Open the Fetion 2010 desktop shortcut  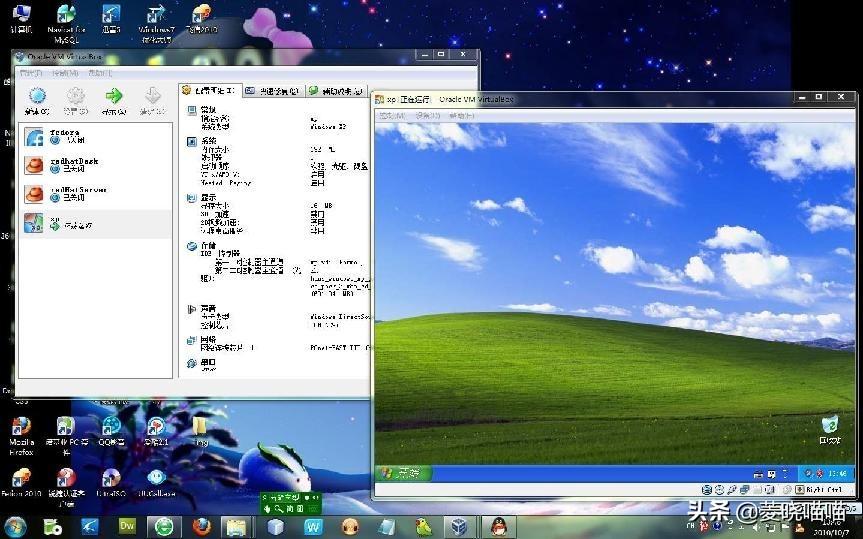(21, 483)
